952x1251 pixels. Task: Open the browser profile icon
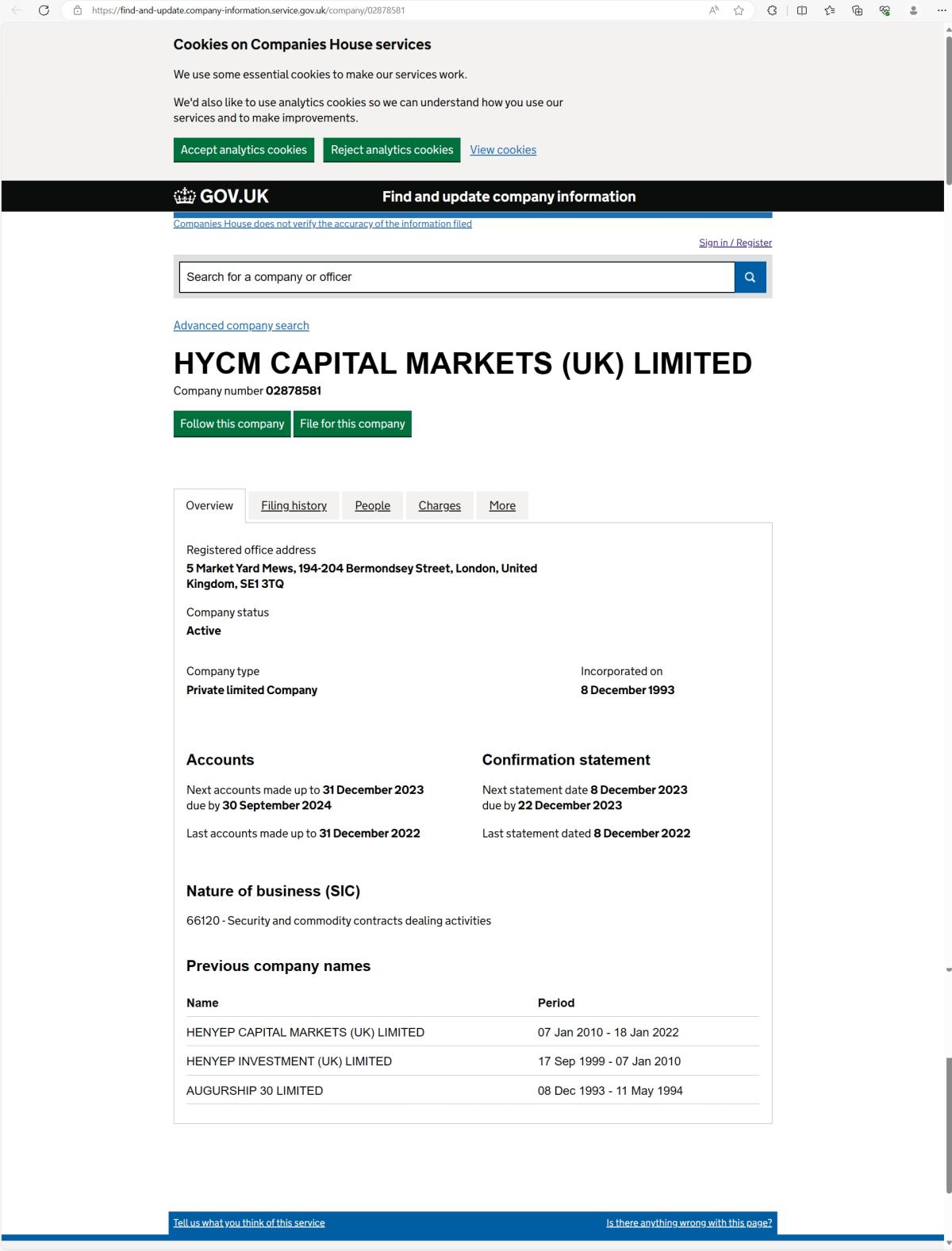tap(913, 10)
